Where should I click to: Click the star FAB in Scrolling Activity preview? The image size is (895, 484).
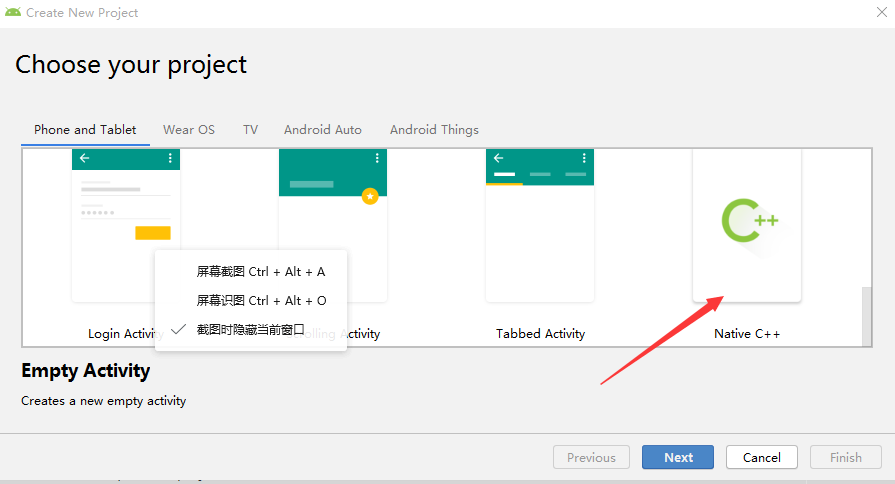tap(370, 196)
